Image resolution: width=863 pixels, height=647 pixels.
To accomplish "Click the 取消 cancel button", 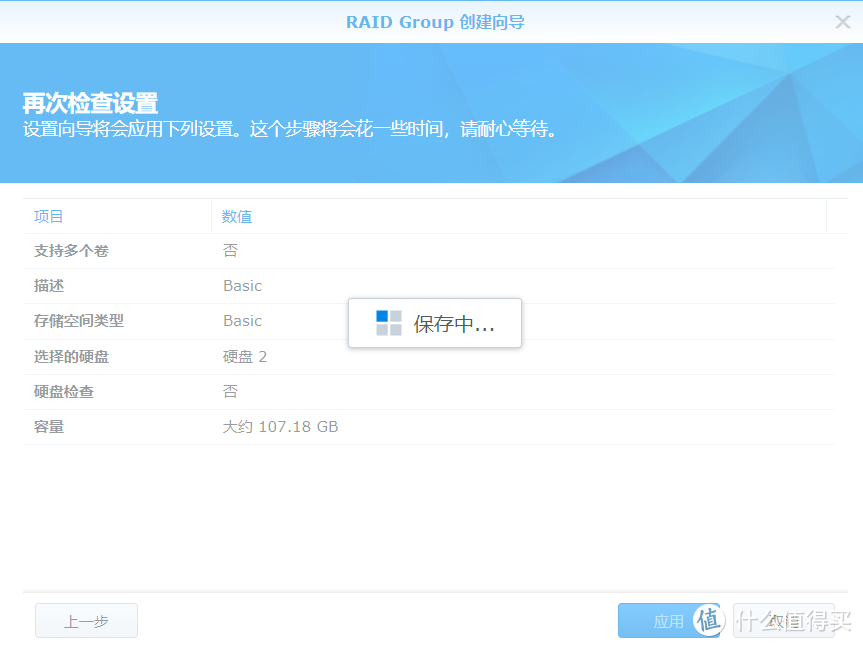I will 783,621.
